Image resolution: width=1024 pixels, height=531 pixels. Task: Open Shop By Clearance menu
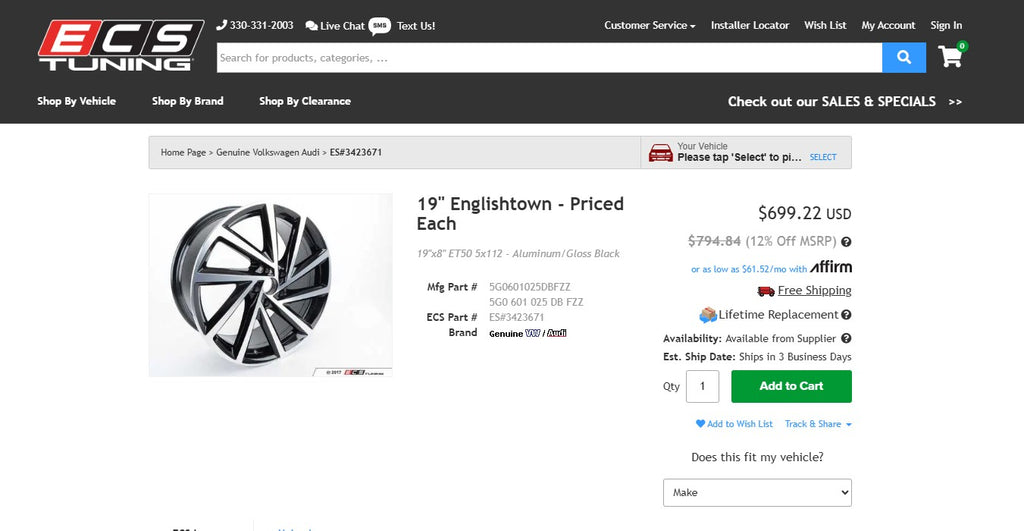coord(305,101)
